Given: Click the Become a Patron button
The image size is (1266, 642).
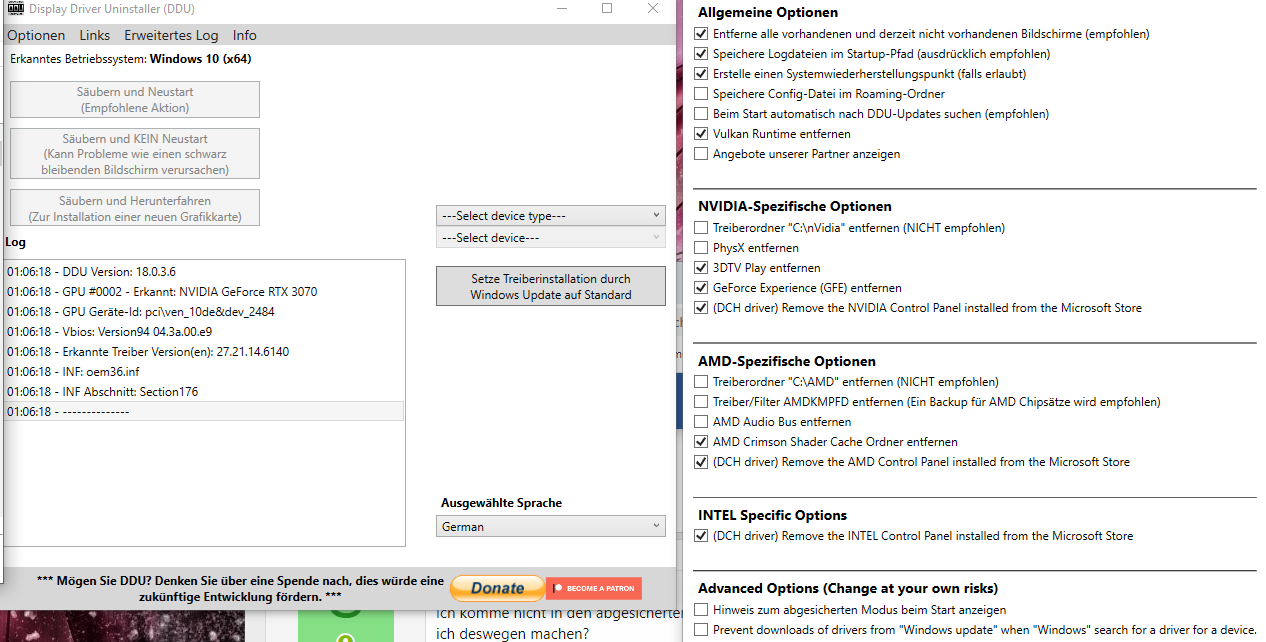Looking at the screenshot, I should click(x=594, y=588).
